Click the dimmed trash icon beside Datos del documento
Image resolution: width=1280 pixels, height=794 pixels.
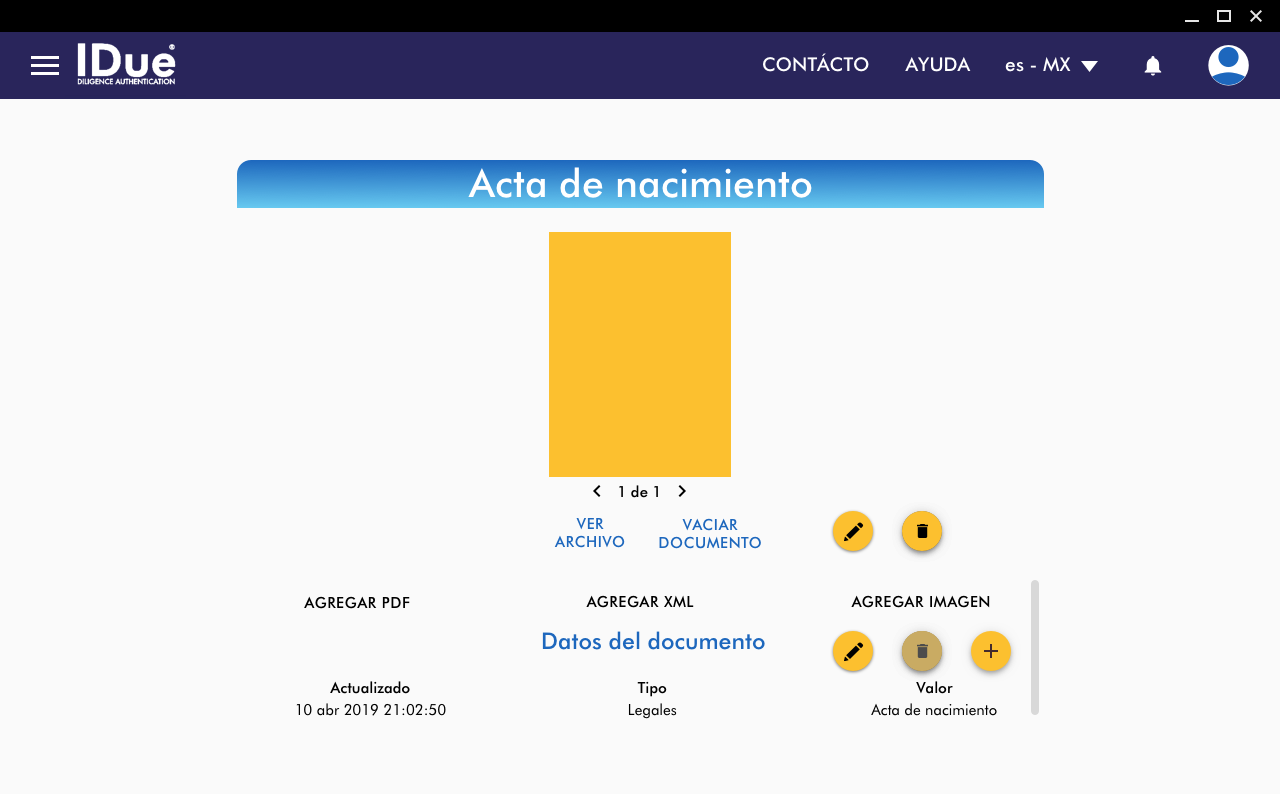pyautogui.click(x=922, y=652)
